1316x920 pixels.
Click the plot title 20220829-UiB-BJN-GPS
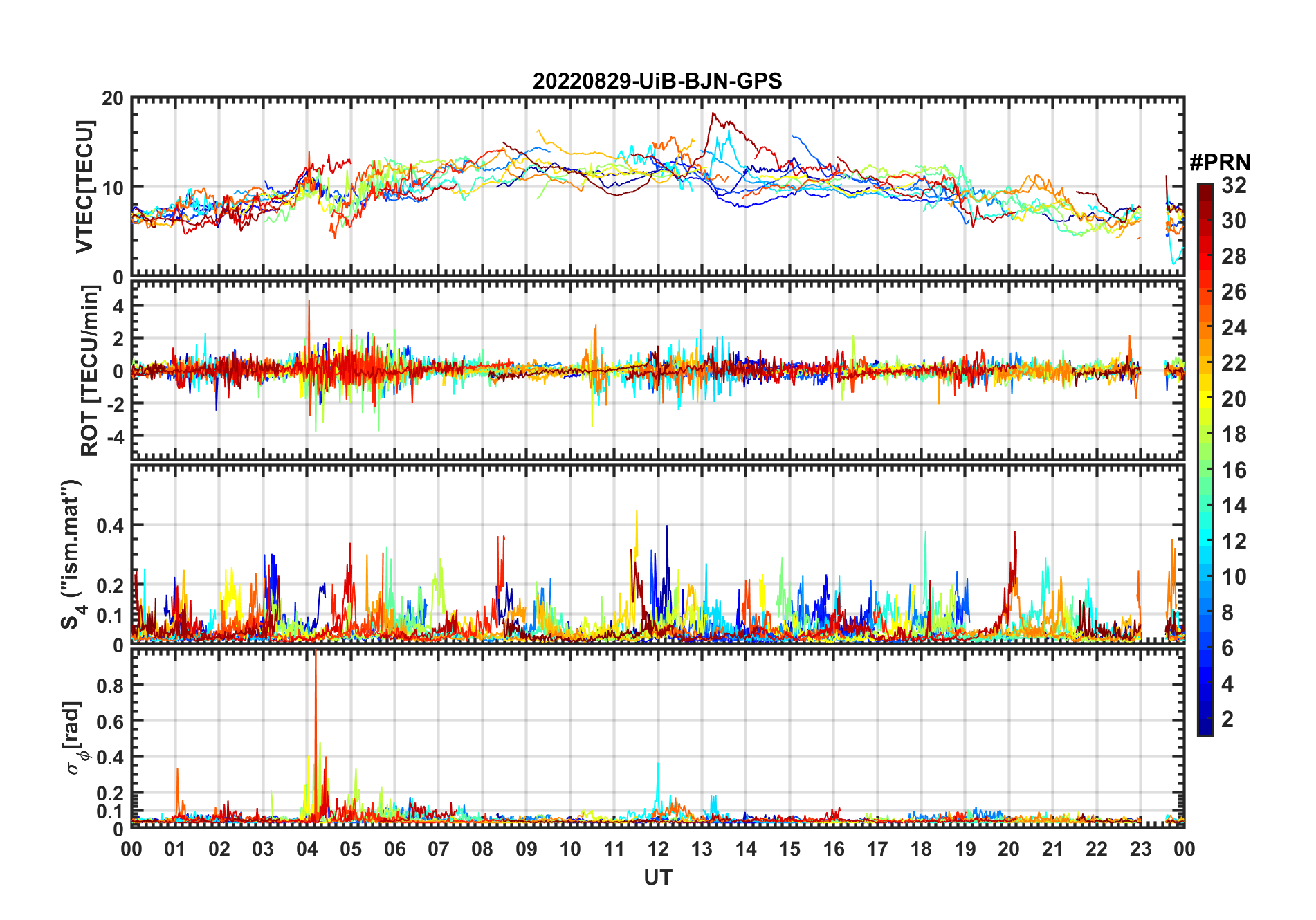tap(657, 82)
